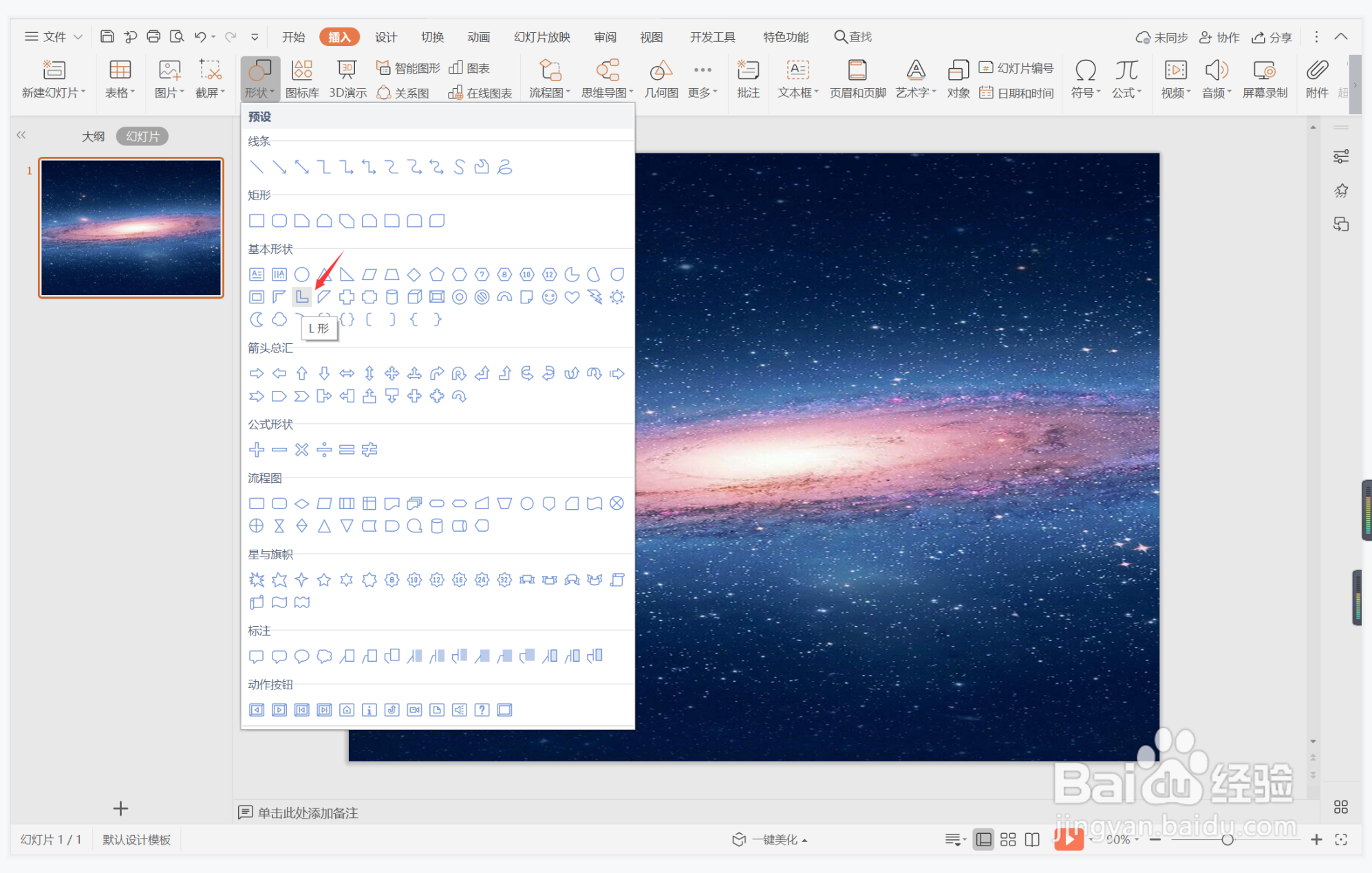Open the 审阅 tab
This screenshot has height=873, width=1372.
pos(605,37)
